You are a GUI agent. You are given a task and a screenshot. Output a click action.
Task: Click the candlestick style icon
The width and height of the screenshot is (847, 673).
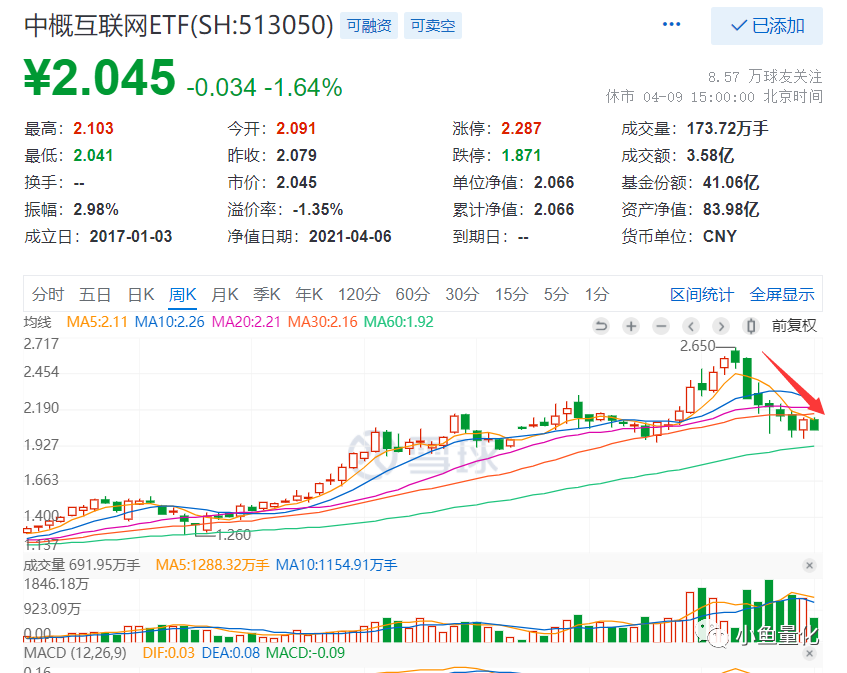click(x=751, y=326)
